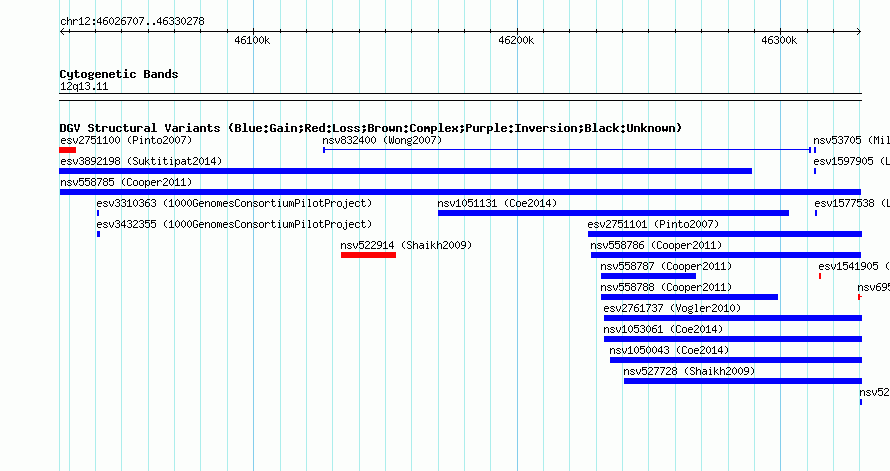Viewport: 890px width, 471px height.
Task: Click nsv1050043 (Coe2014) label
Action: click(669, 350)
